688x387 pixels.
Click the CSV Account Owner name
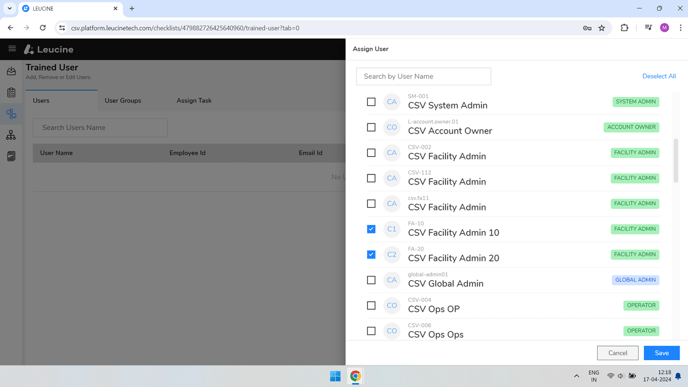pos(450,131)
